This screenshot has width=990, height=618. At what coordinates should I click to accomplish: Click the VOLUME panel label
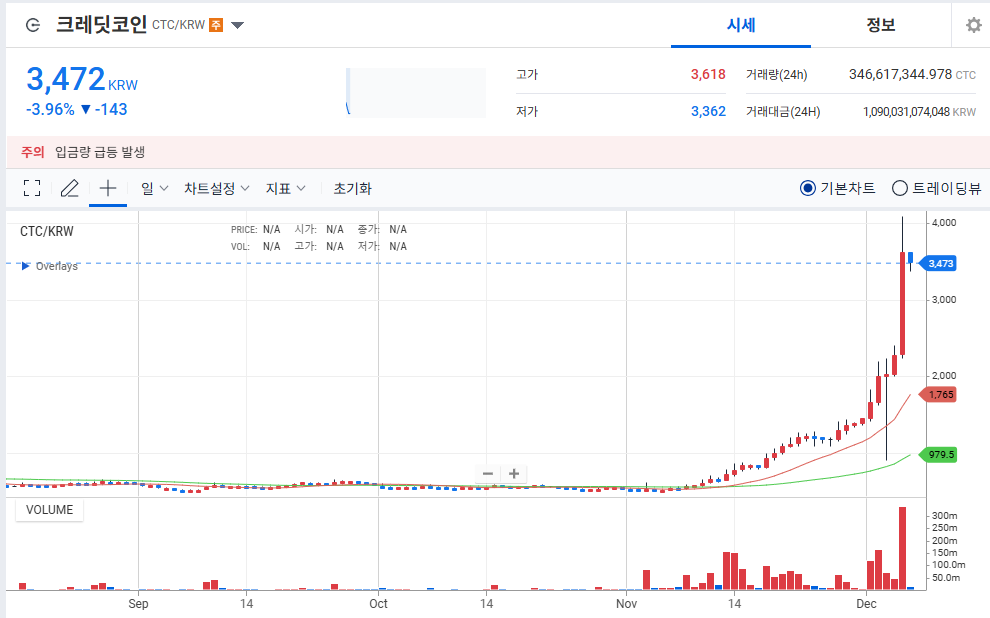pyautogui.click(x=49, y=509)
